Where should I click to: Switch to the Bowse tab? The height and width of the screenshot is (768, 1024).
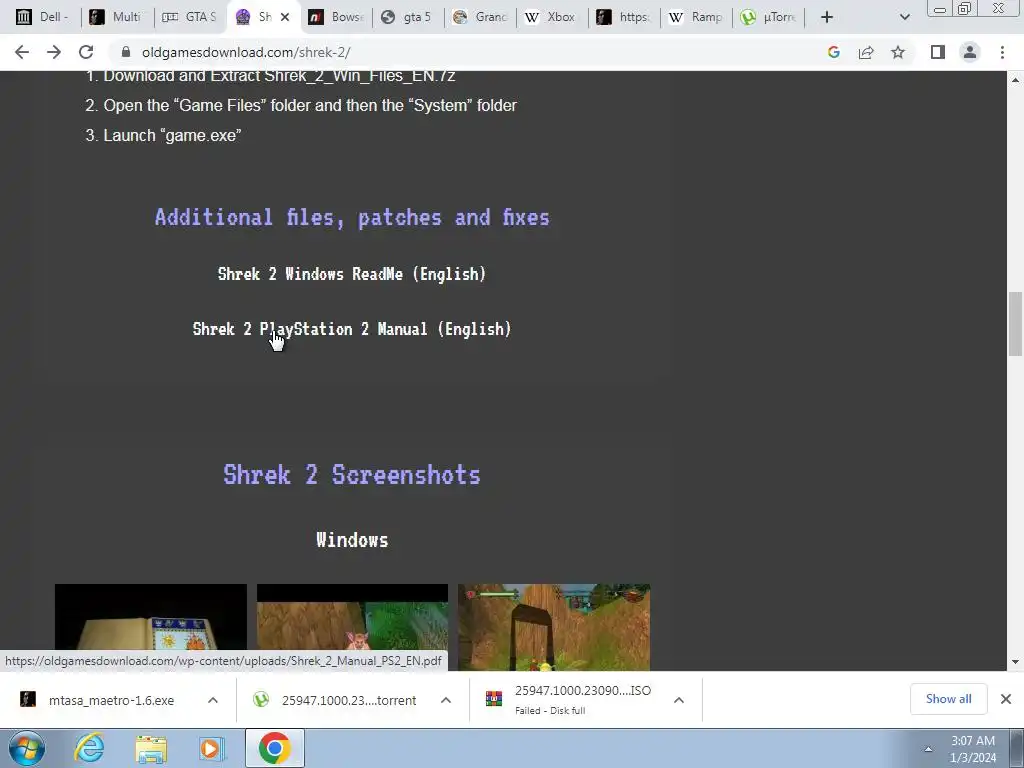pos(336,17)
